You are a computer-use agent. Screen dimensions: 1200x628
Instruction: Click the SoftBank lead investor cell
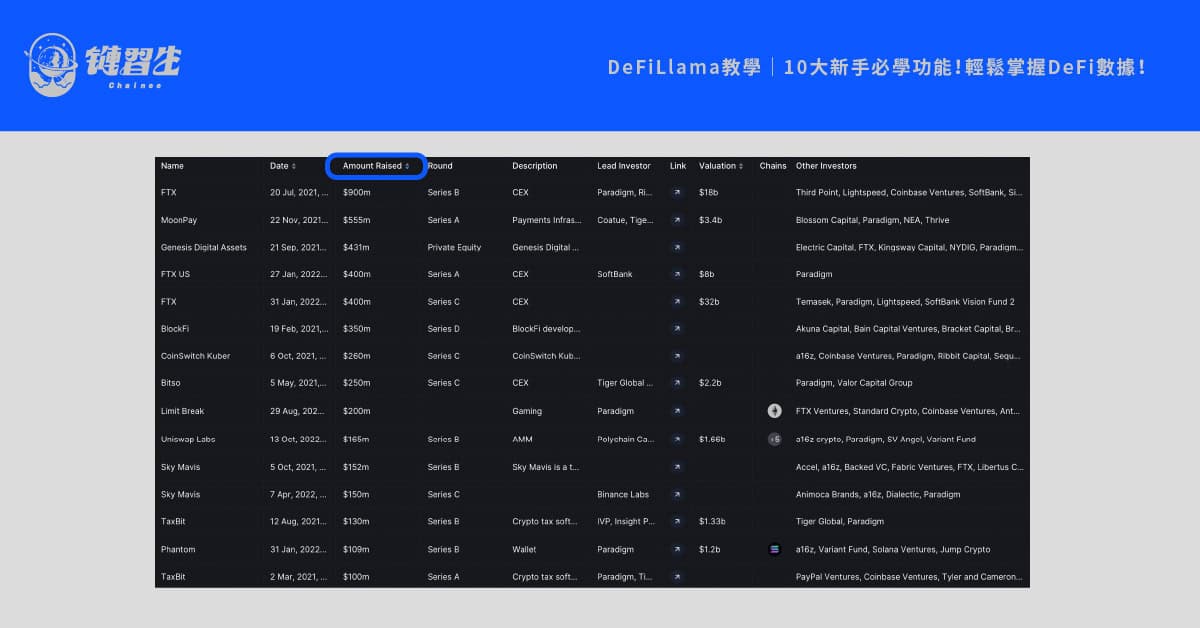coord(615,274)
